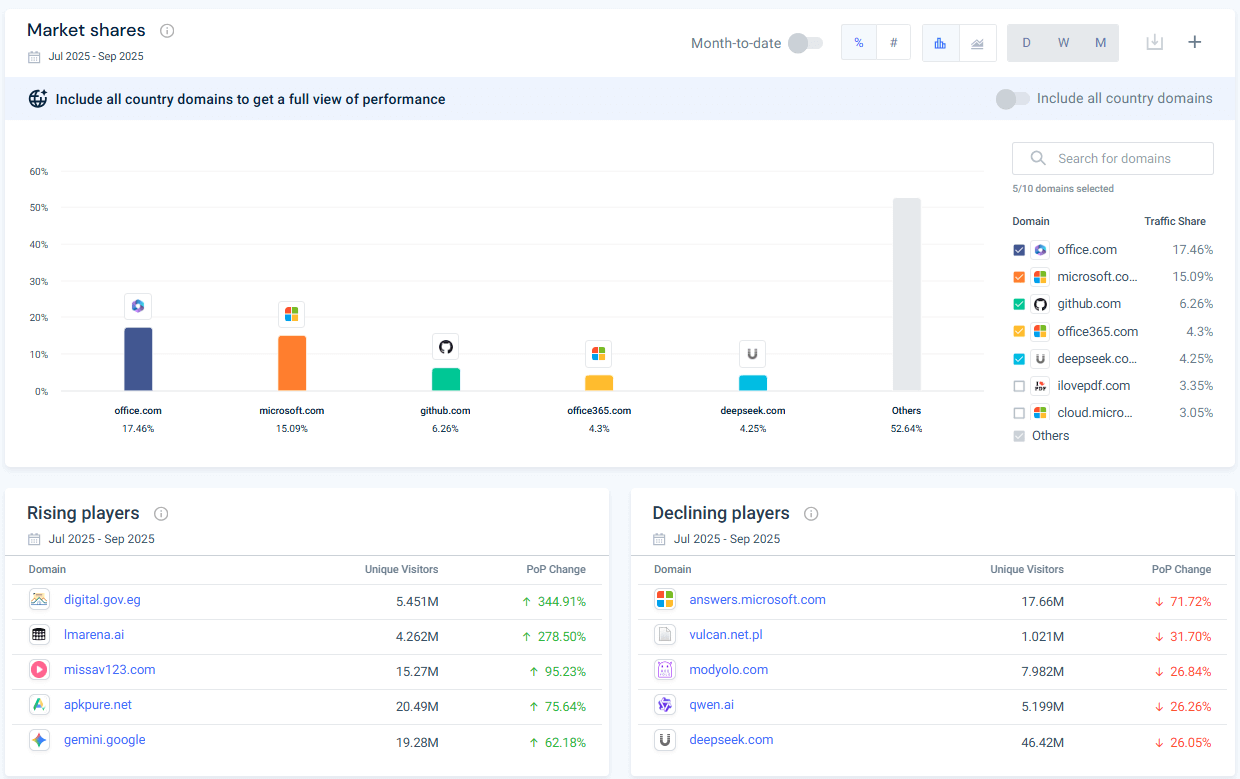This screenshot has width=1240, height=779.
Task: Check the ilovepdf.com domain checkbox
Action: 1019,386
